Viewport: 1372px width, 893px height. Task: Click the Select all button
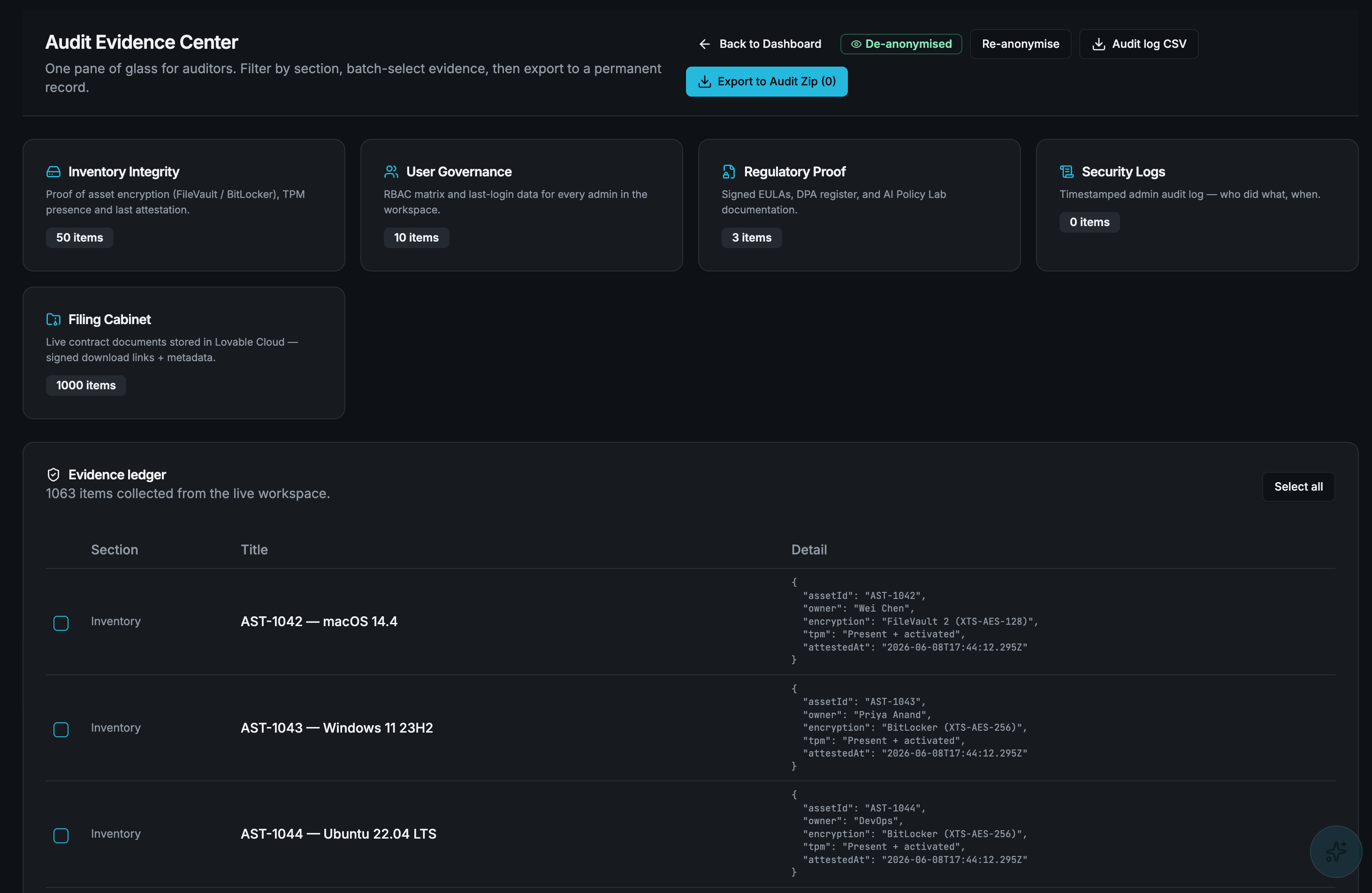coord(1298,487)
